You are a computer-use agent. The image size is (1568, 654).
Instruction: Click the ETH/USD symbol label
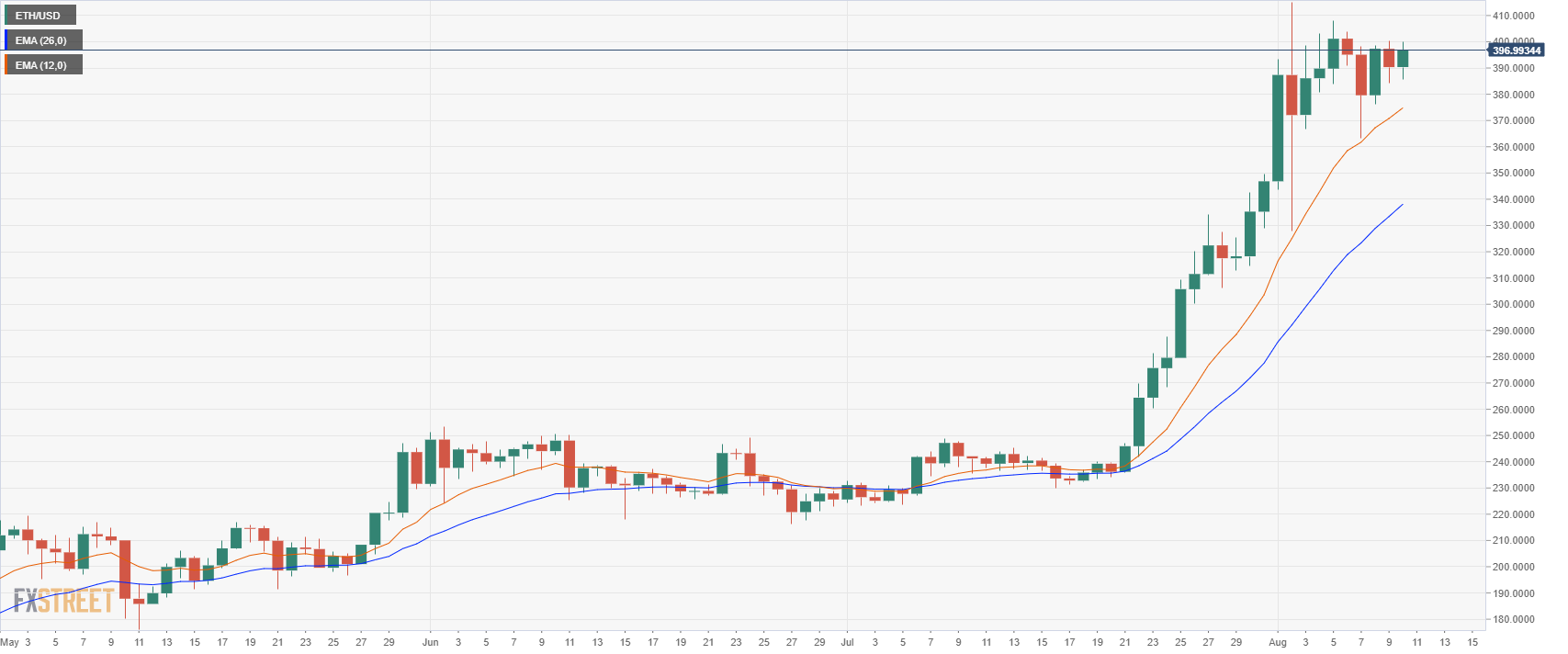[x=39, y=16]
